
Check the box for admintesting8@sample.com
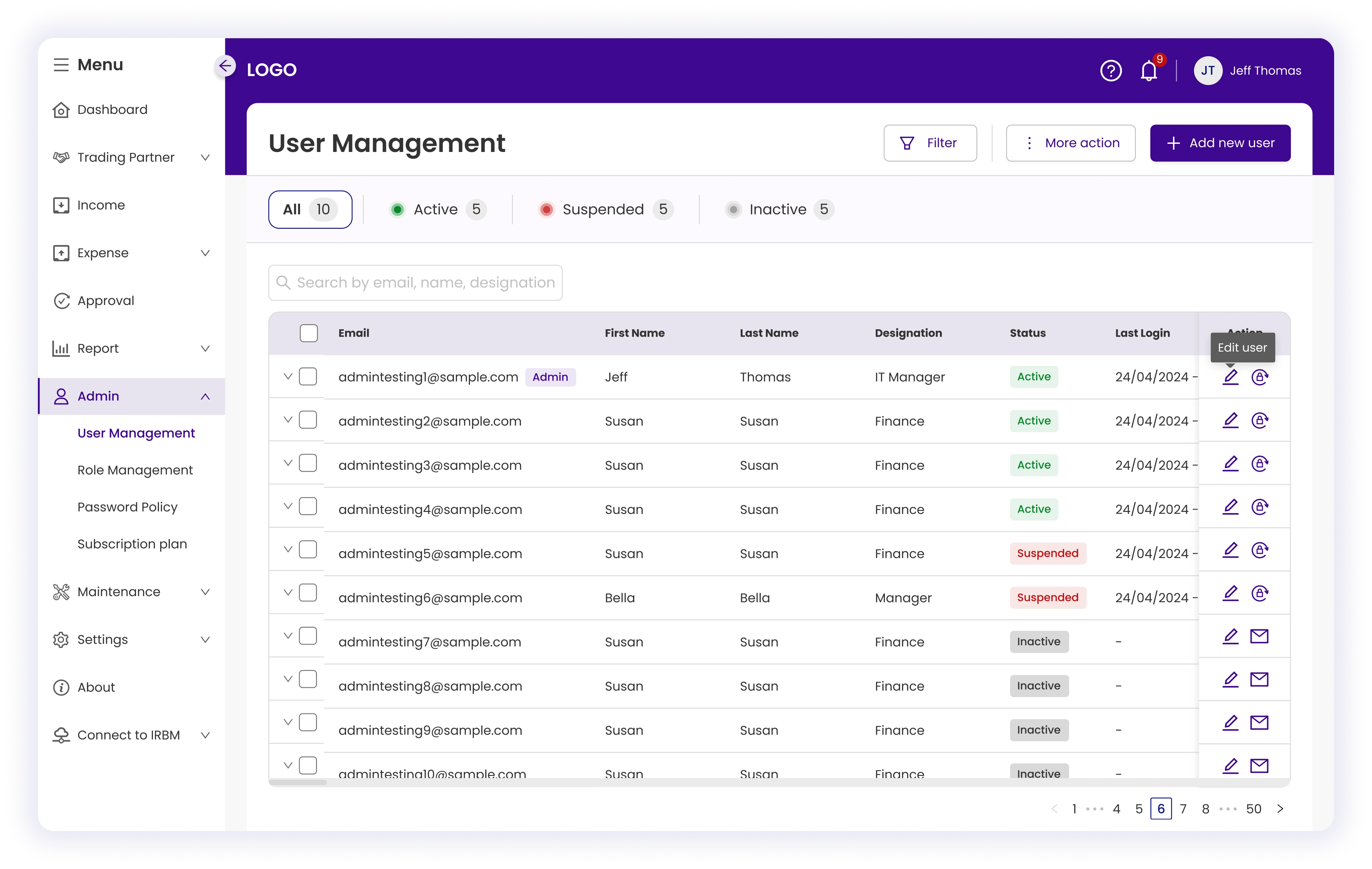pyautogui.click(x=308, y=679)
